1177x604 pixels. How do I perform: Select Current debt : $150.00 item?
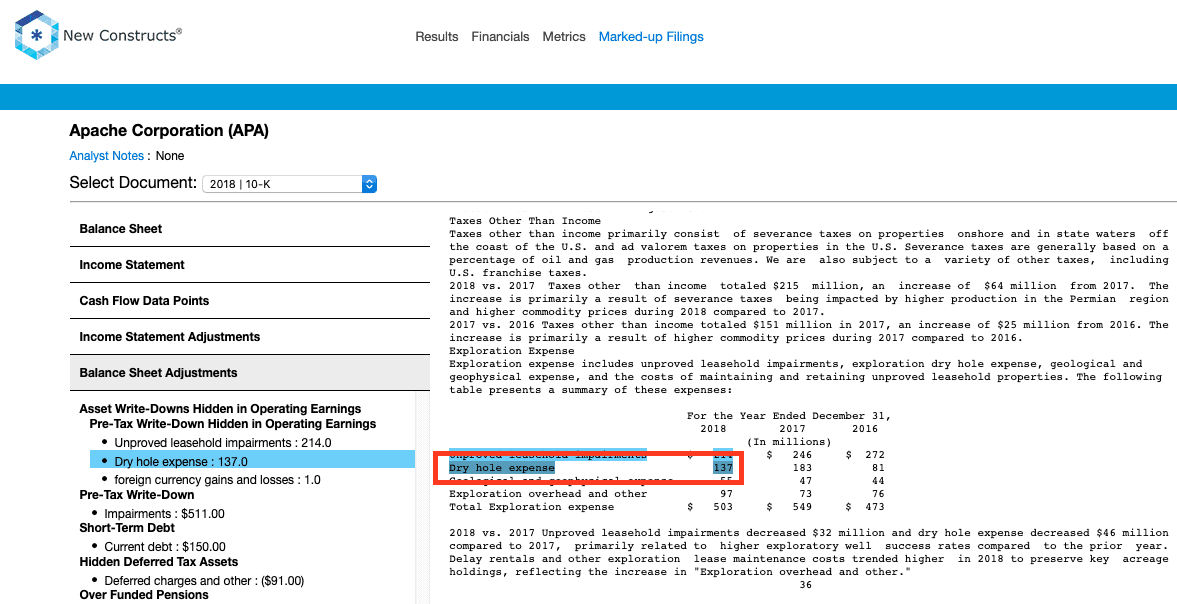[165, 547]
